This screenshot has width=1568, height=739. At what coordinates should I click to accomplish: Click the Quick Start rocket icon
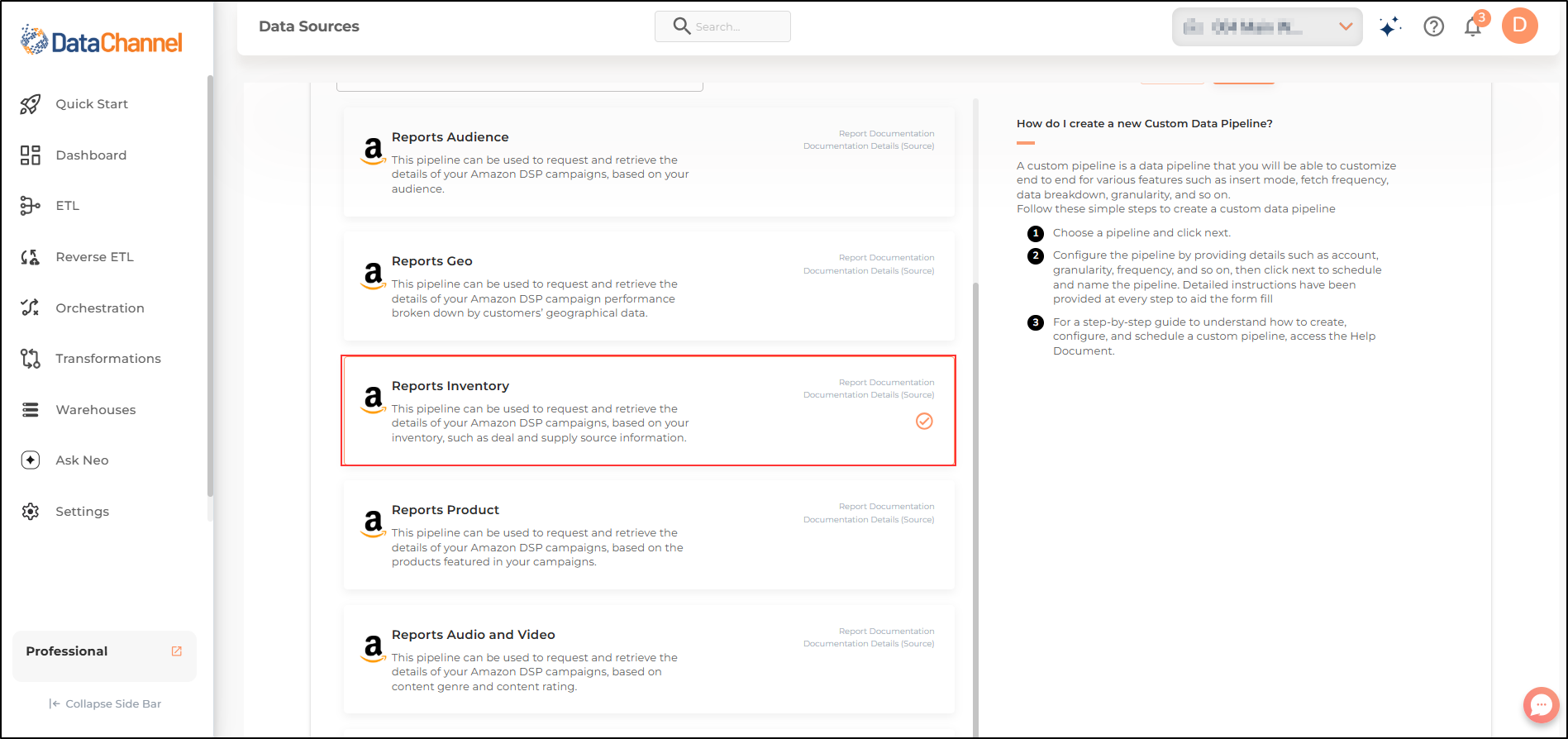(x=31, y=104)
